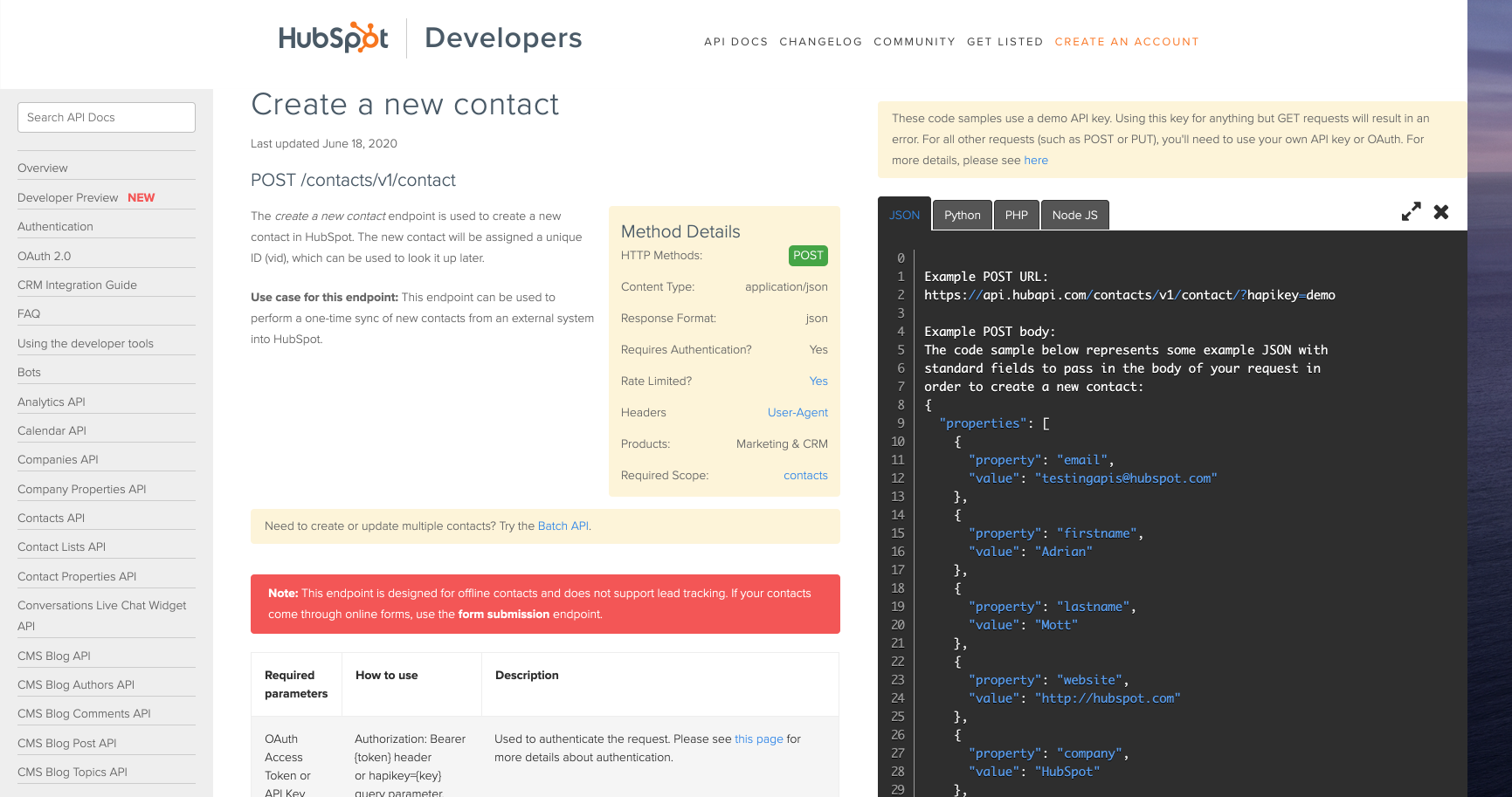Viewport: 1512px width, 797px height.
Task: Open CRM Integration Guide sidebar link
Action: pos(77,285)
